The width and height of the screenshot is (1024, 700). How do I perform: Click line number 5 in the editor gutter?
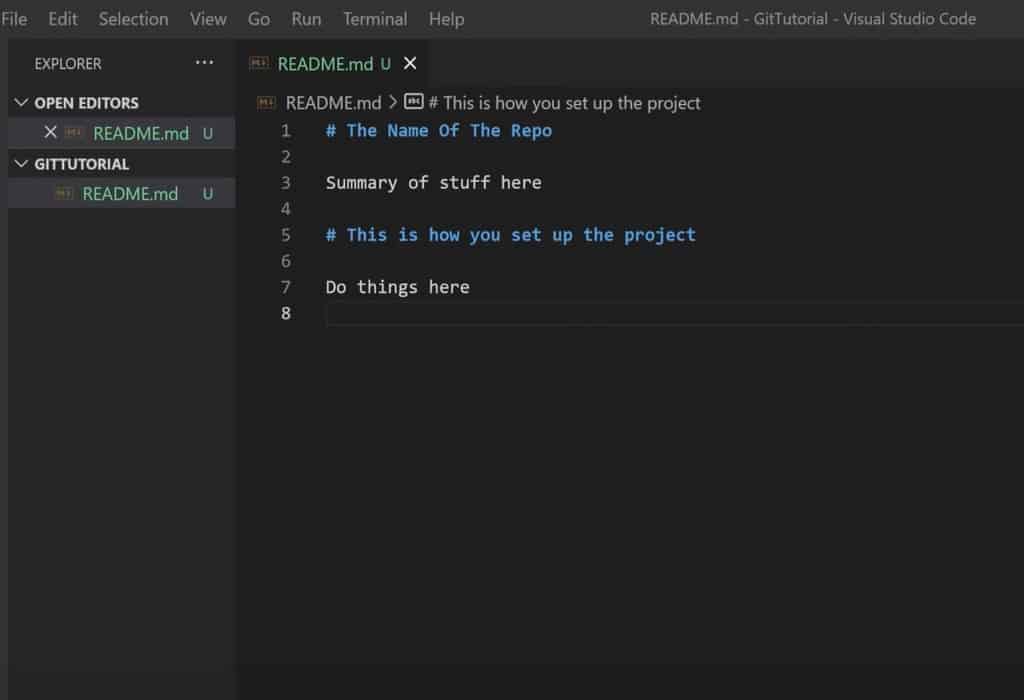286,234
